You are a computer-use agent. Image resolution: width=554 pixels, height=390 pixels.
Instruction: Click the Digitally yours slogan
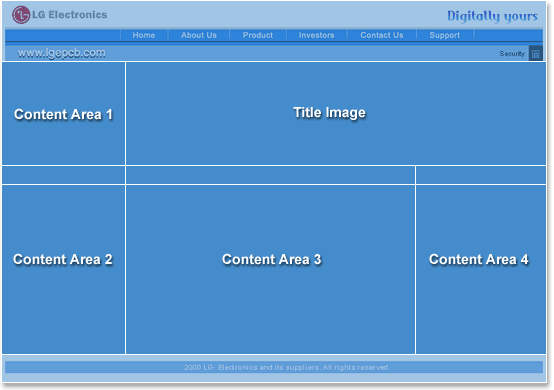click(x=493, y=16)
